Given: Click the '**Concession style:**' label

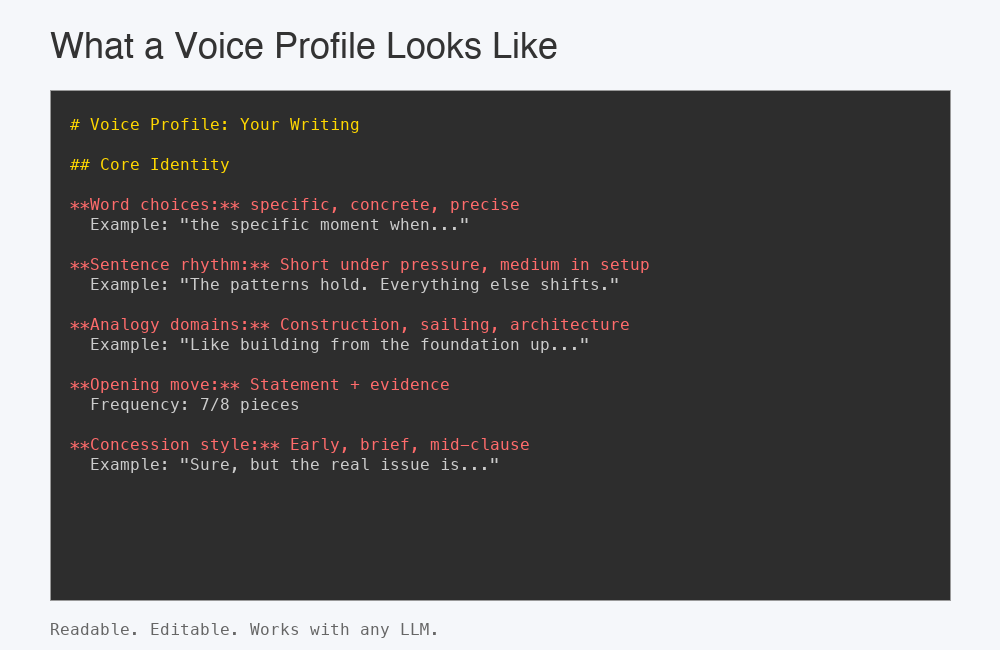Looking at the screenshot, I should tap(175, 445).
